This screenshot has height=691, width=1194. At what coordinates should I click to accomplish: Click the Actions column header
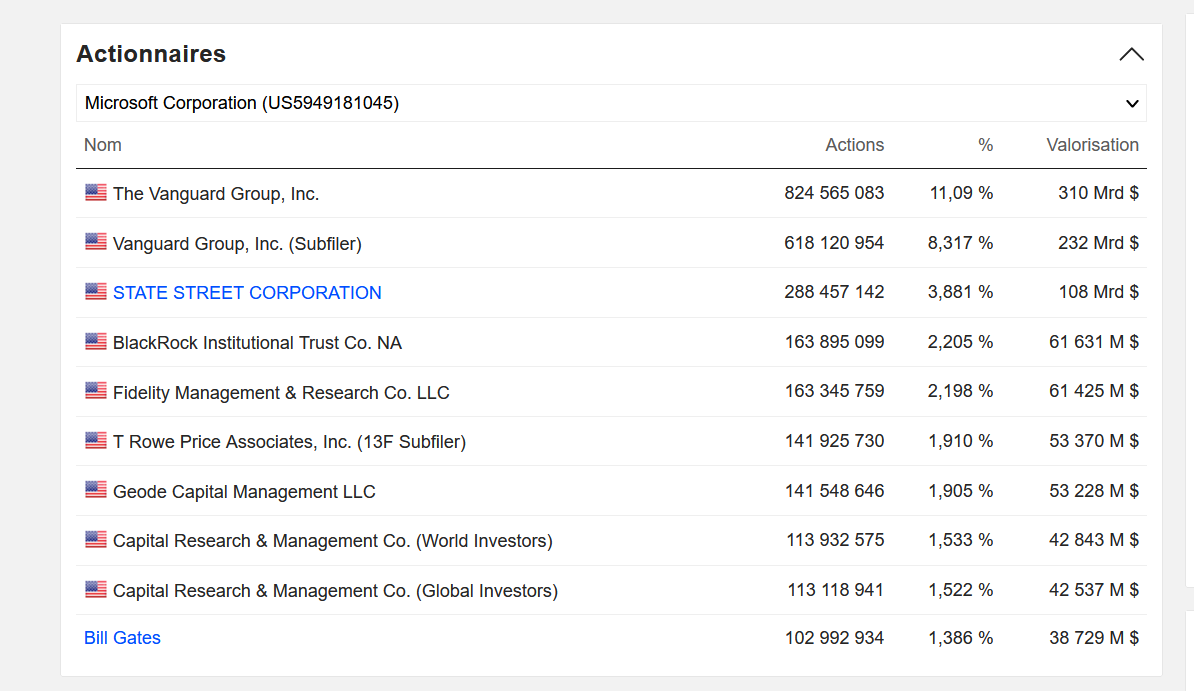click(x=854, y=145)
